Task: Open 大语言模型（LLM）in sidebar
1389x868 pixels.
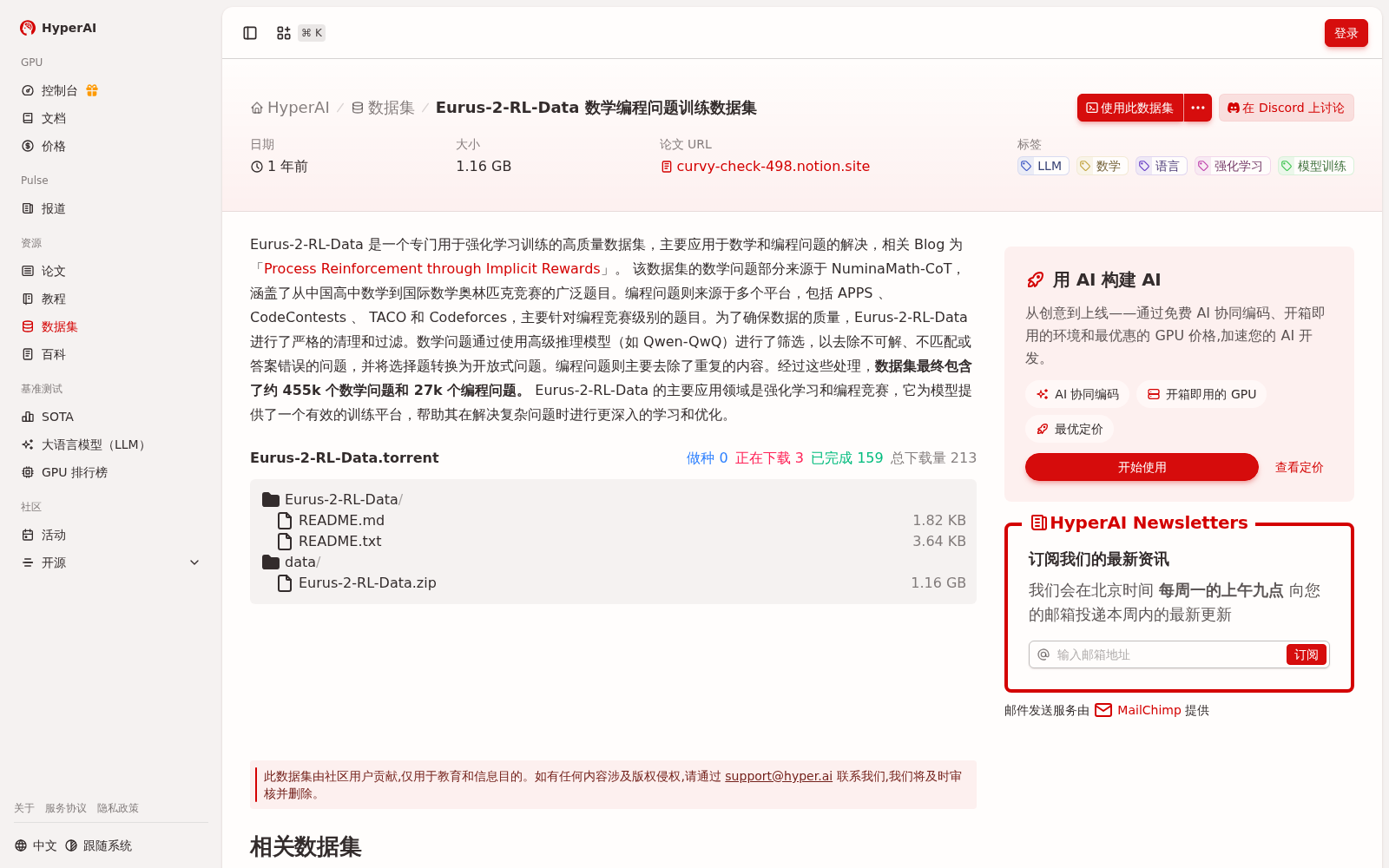Action: [x=111, y=444]
